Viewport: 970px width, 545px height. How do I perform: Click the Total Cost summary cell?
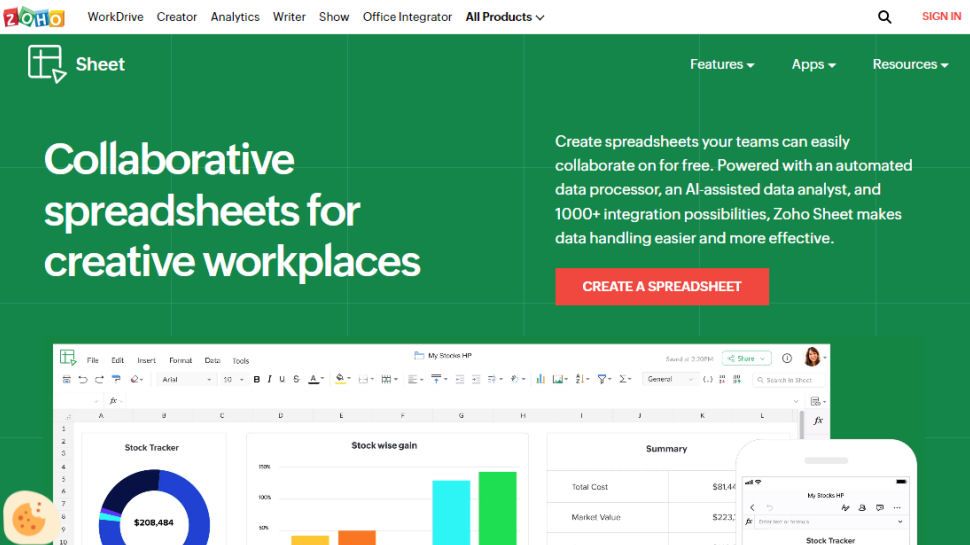click(x=607, y=487)
